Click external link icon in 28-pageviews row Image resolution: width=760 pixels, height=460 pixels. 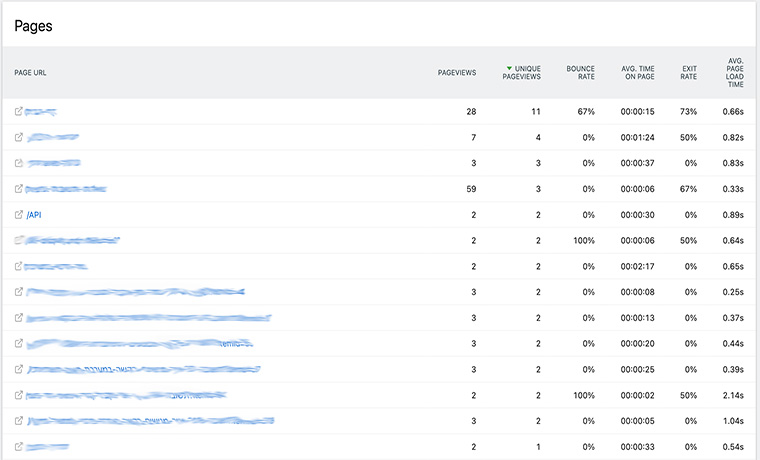pos(19,111)
